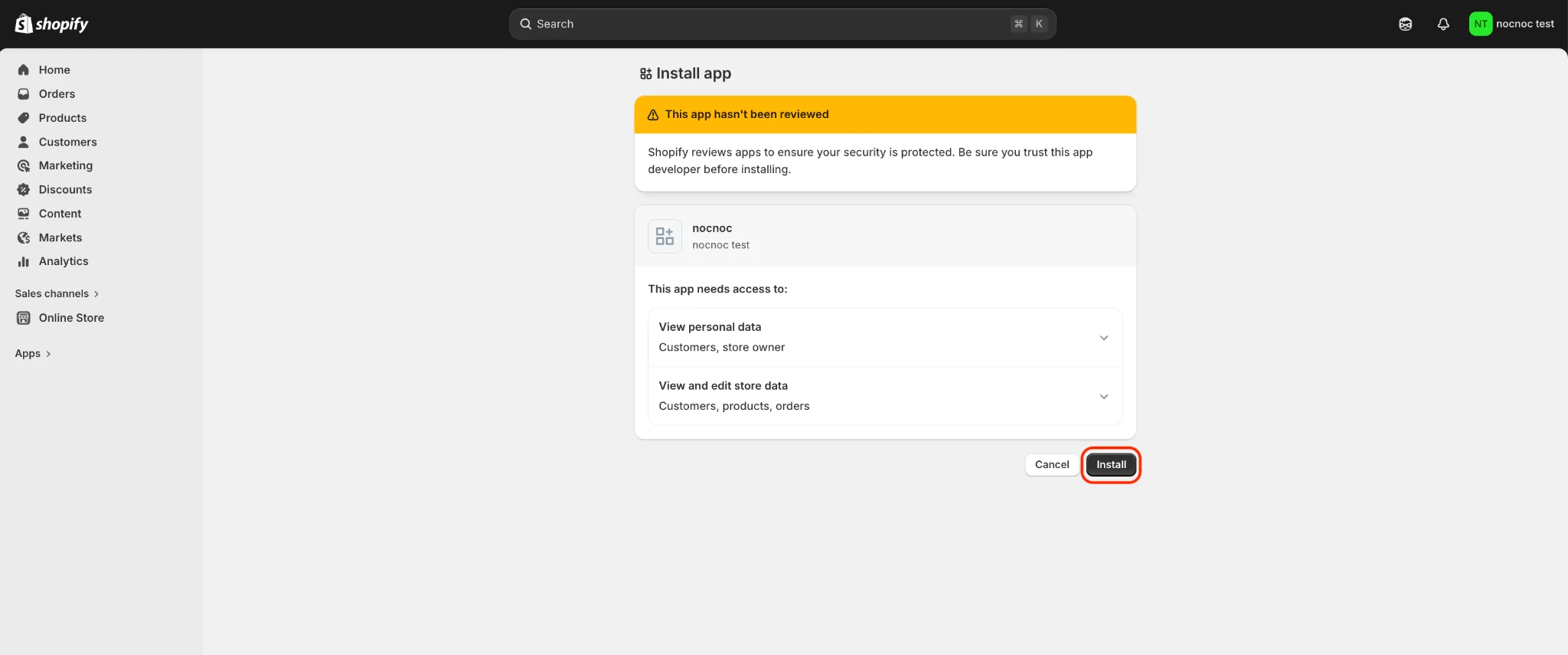
Task: Open Orders page
Action: tap(57, 93)
